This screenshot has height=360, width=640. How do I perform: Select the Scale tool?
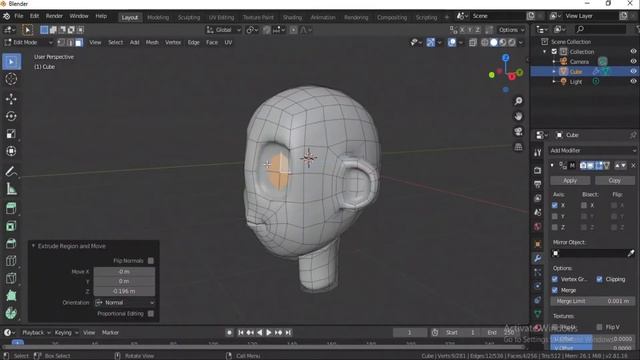(11, 134)
